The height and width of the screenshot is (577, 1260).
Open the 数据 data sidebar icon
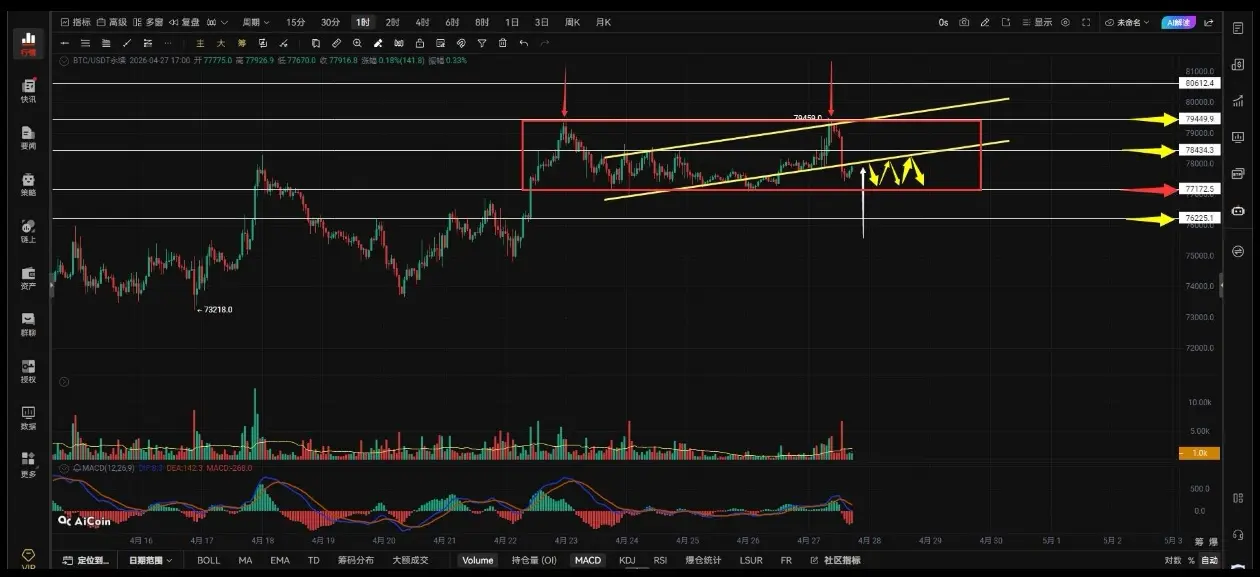[28, 418]
